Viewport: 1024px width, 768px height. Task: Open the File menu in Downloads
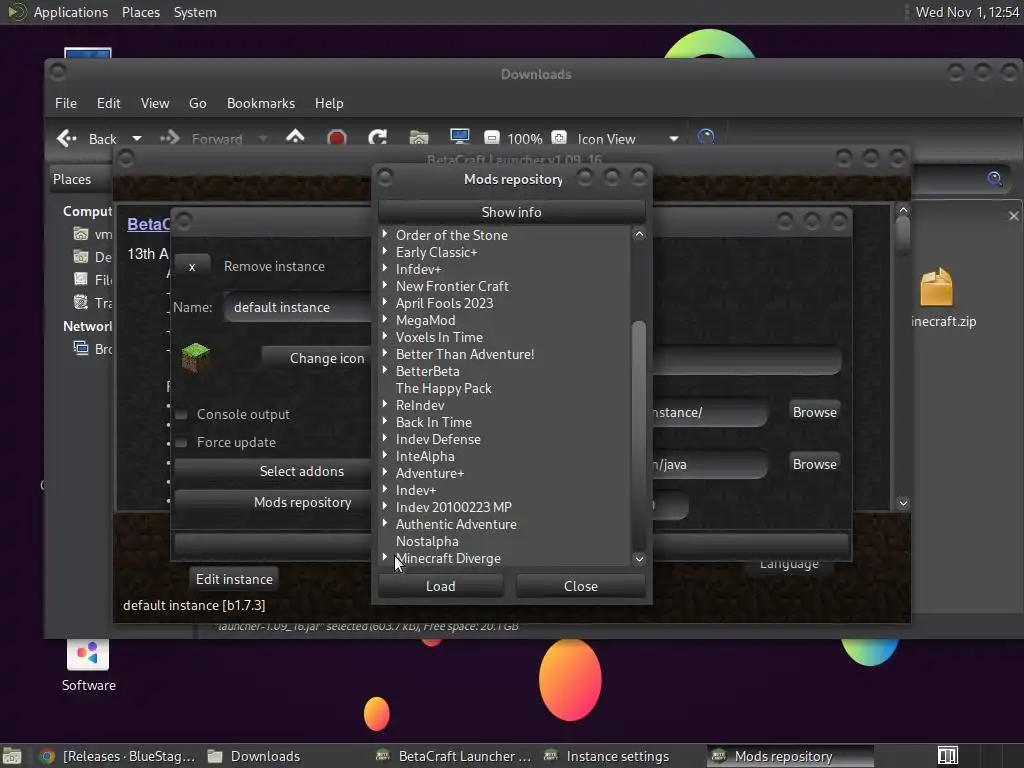click(66, 103)
